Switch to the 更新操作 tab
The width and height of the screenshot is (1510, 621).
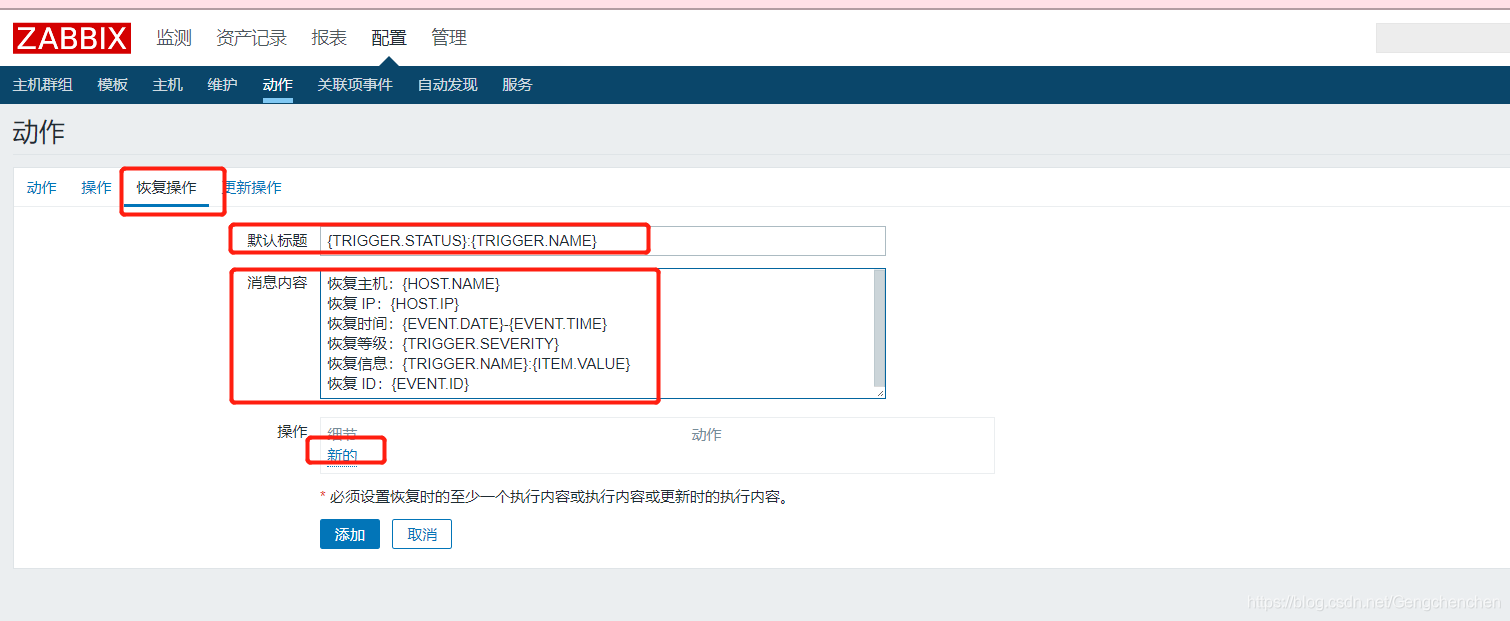(252, 187)
